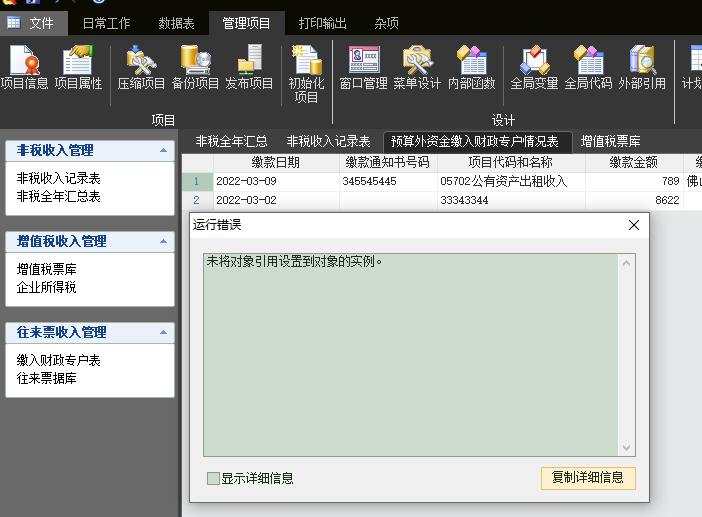The width and height of the screenshot is (702, 517).
Task: Select the 33343344 cell
Action: [x=511, y=200]
